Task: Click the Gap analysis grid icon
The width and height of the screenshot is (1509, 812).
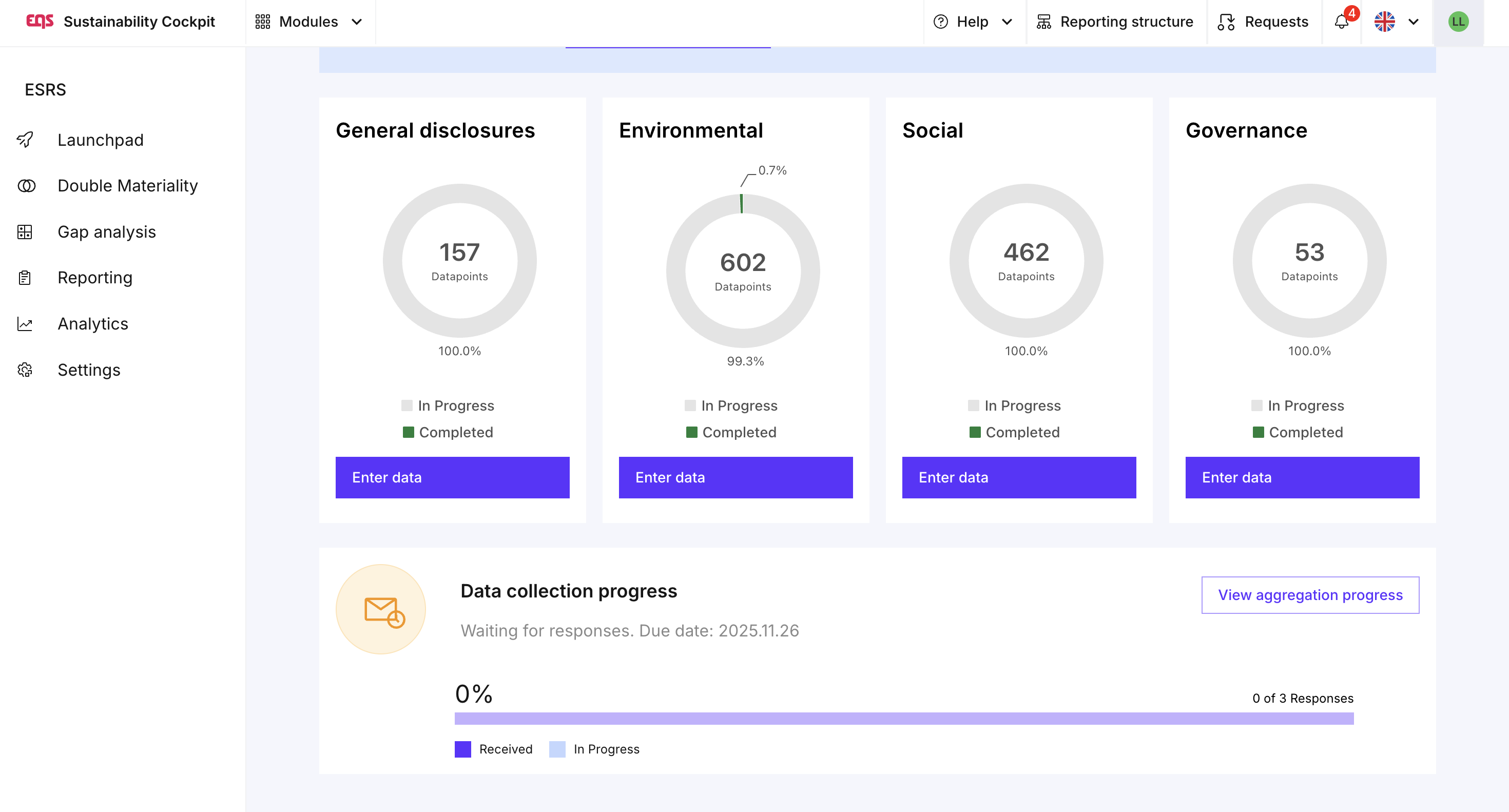Action: tap(25, 232)
